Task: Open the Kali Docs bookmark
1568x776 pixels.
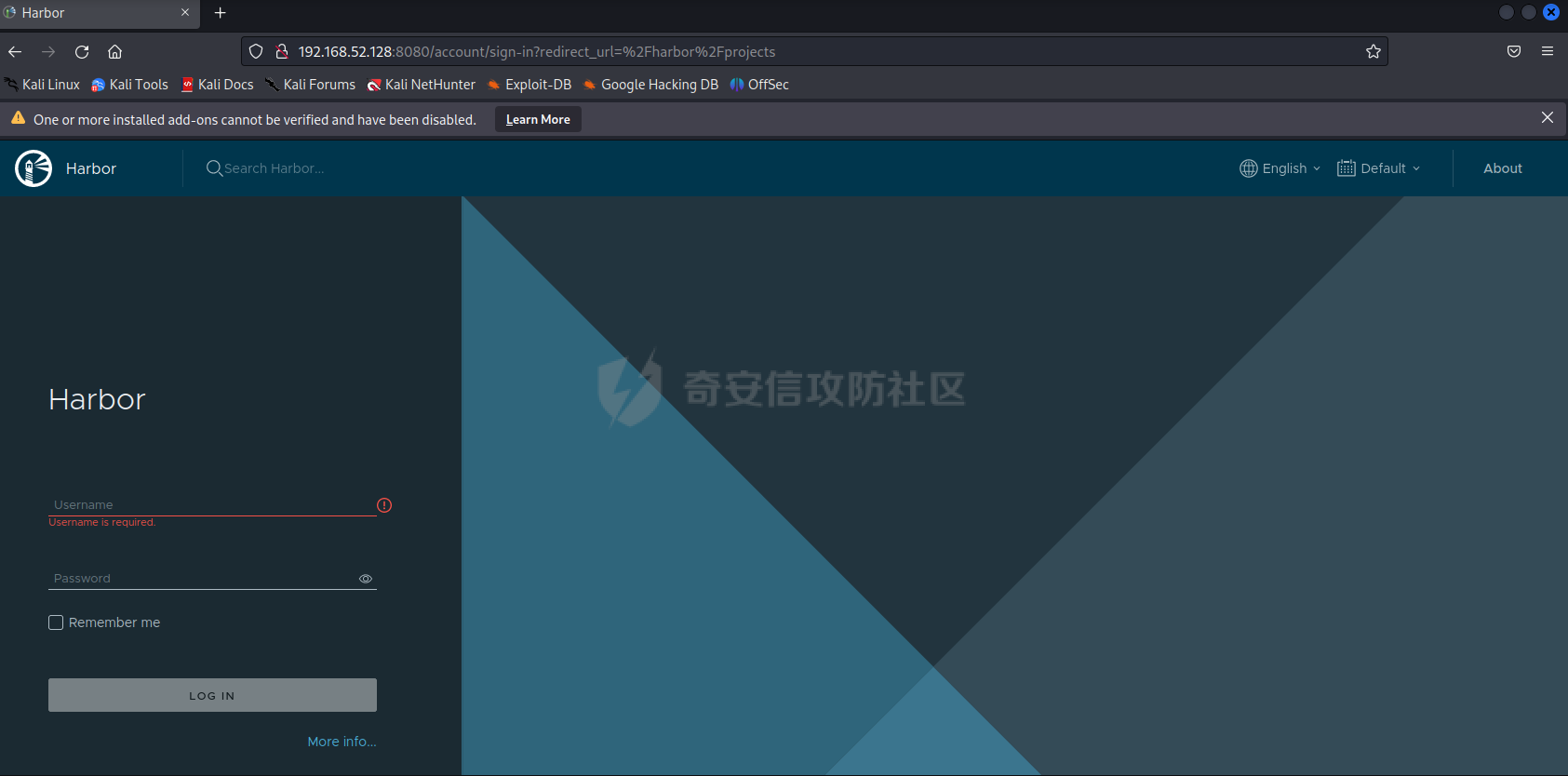Action: (x=217, y=85)
